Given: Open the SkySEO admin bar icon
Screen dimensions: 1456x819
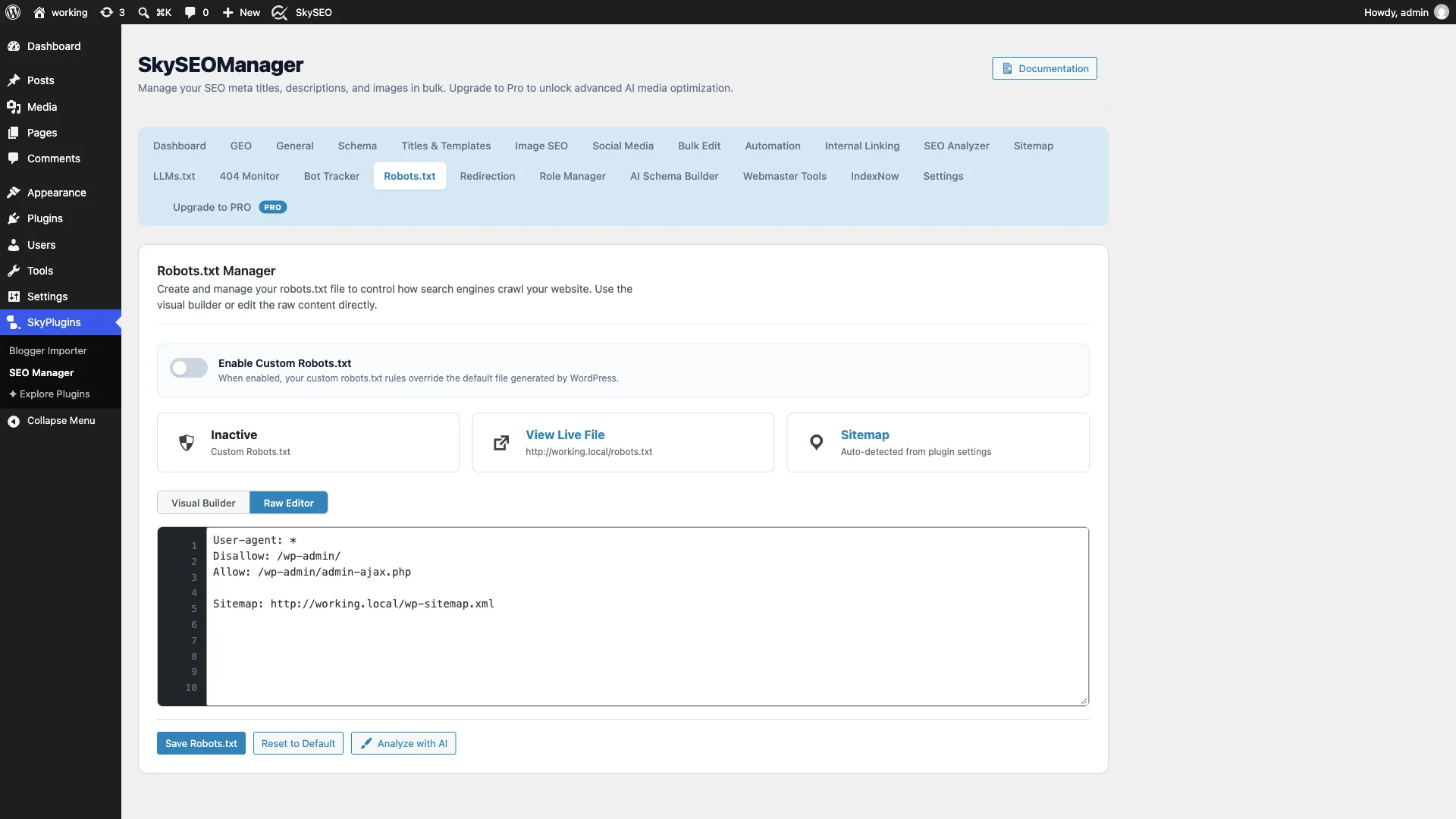Looking at the screenshot, I should pyautogui.click(x=280, y=12).
